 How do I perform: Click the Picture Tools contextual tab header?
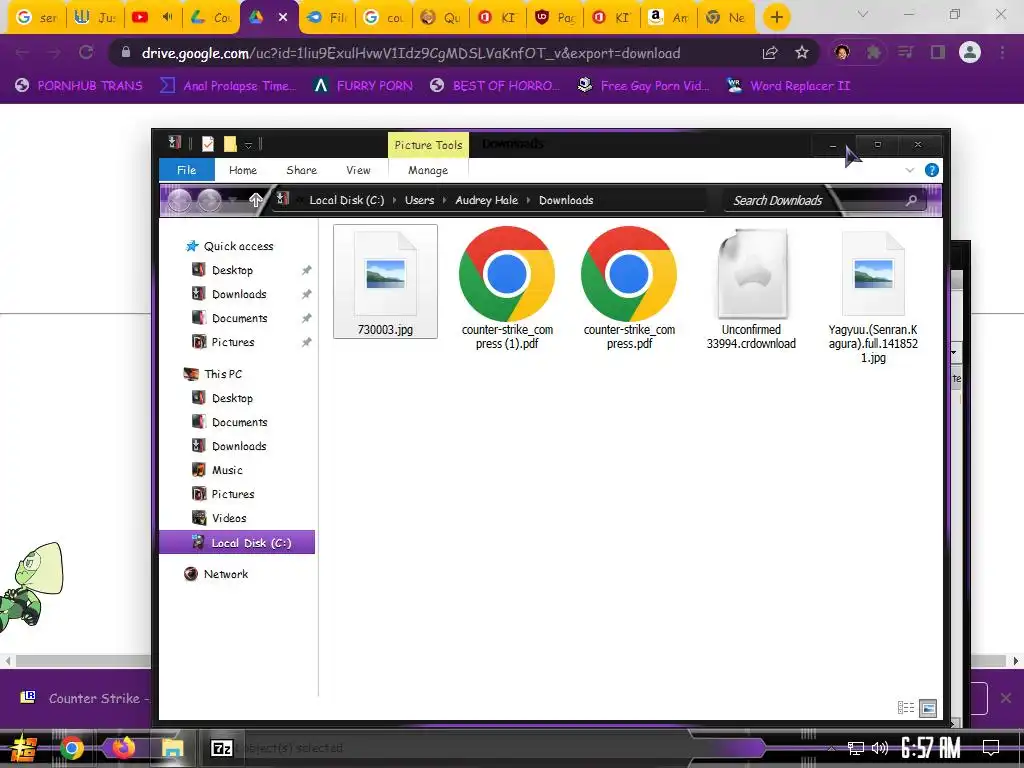[x=428, y=145]
